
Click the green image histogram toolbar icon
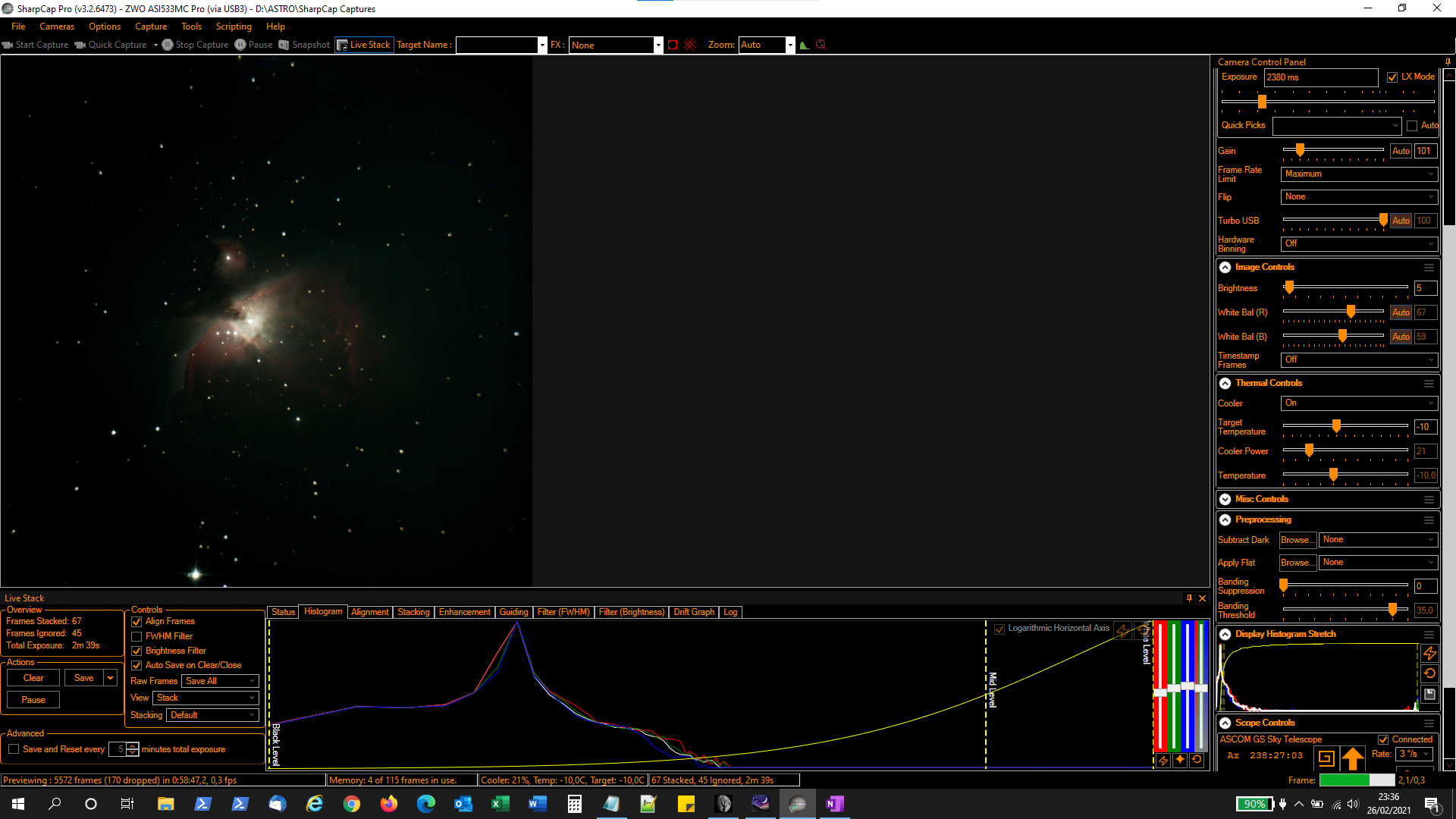pos(805,45)
